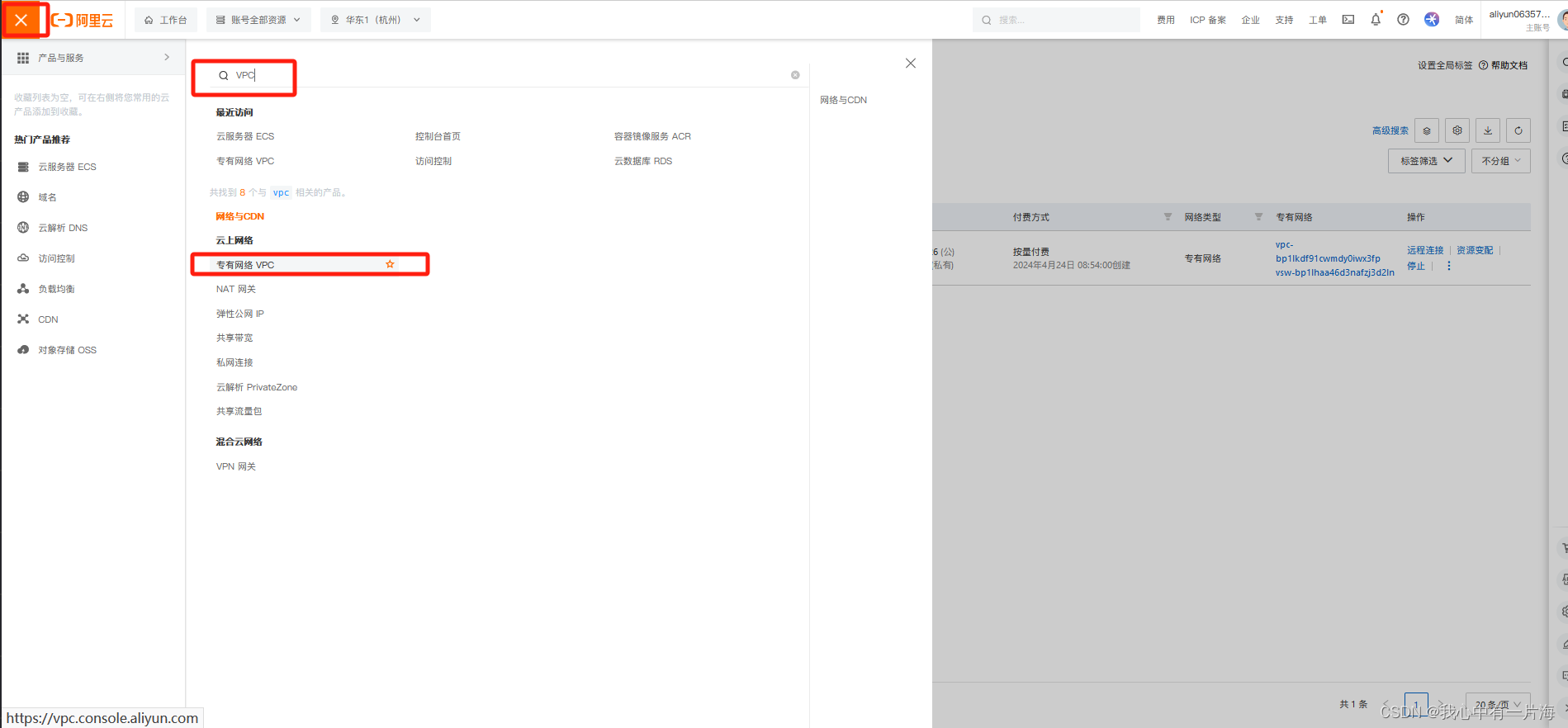Open 共享流量包 in search results
Viewport: 1568px width, 728px height.
pyautogui.click(x=239, y=411)
